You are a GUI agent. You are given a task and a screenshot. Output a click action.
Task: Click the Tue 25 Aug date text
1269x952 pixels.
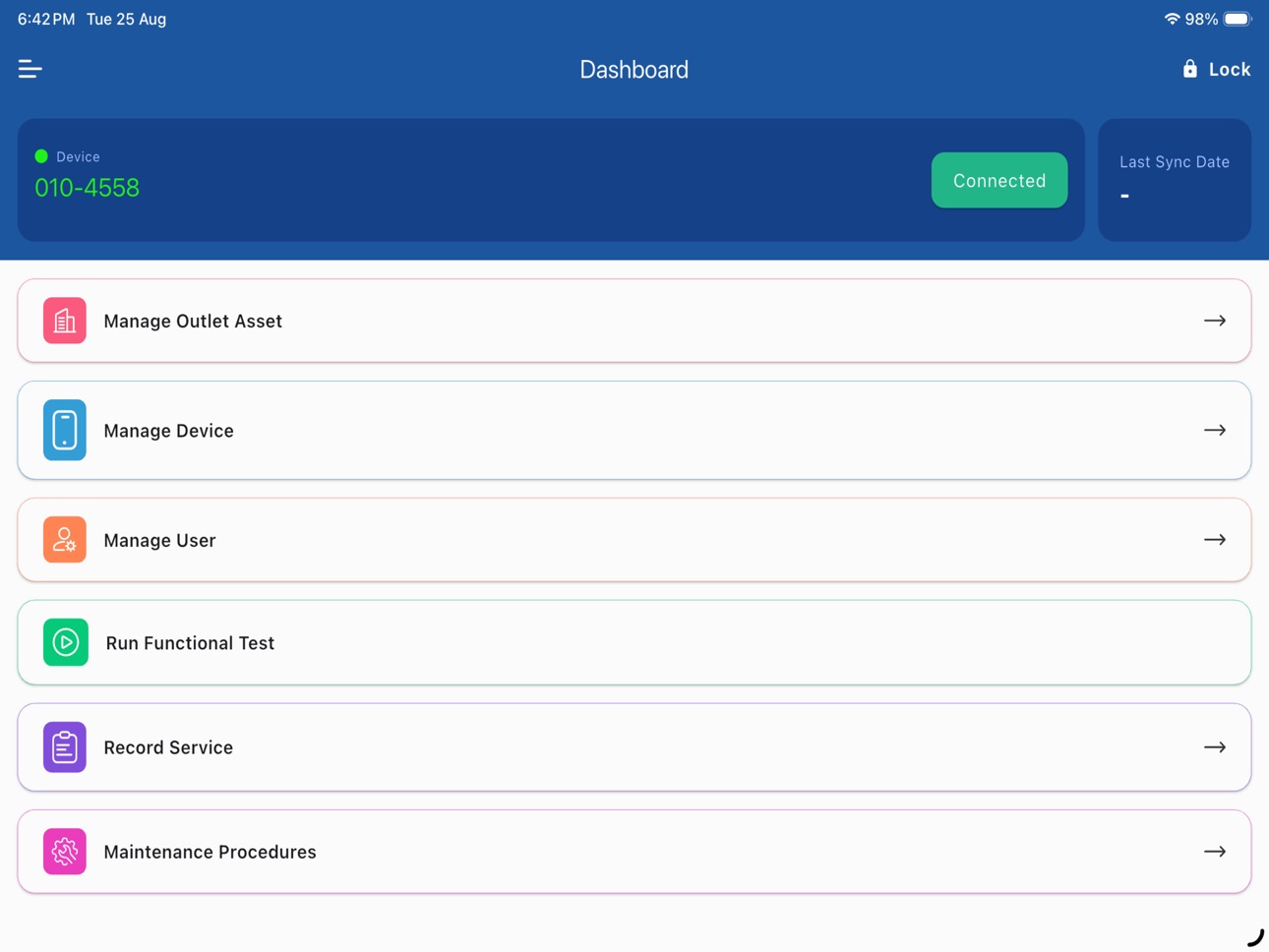coord(126,19)
